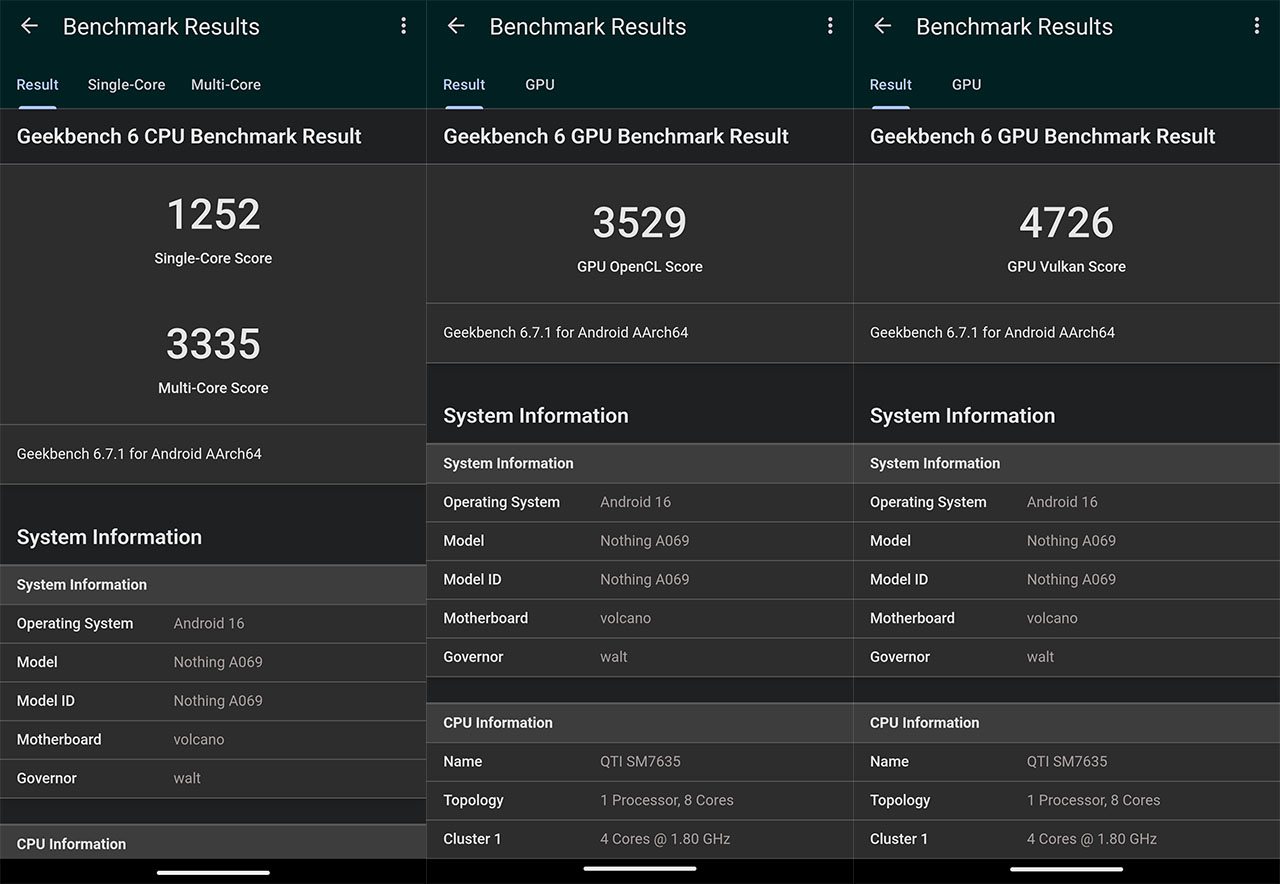Screen dimensions: 1280x884
Task: Click the Geekbench 6.7.1 version line on OpenCL screen
Action: (x=566, y=333)
